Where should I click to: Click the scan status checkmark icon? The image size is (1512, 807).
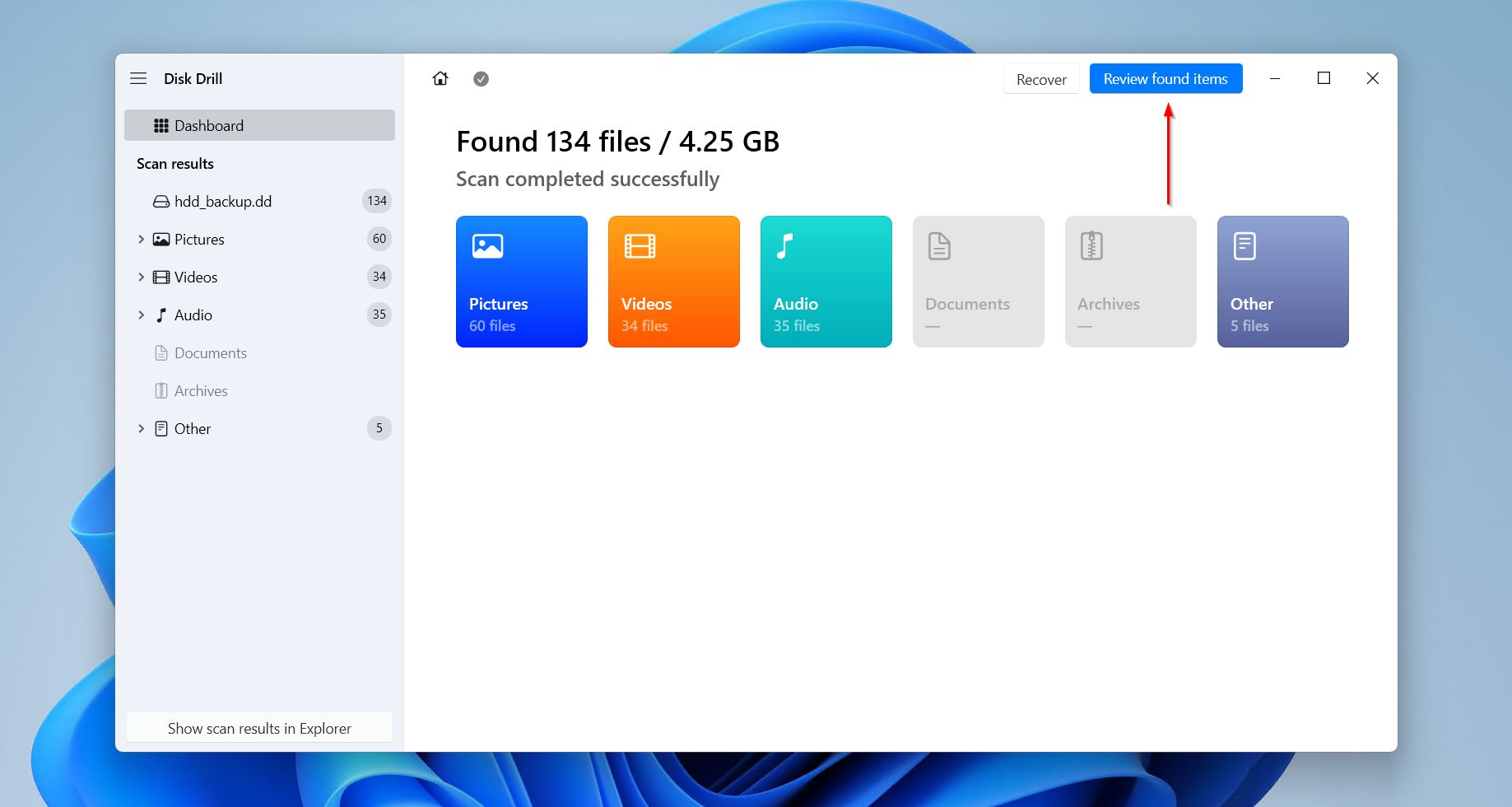coord(481,78)
